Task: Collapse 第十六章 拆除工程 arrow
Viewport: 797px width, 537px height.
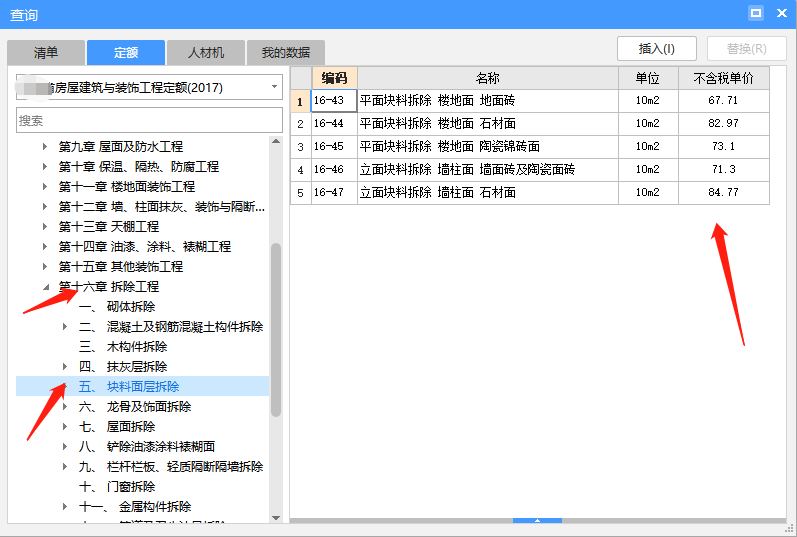Action: coord(46,287)
